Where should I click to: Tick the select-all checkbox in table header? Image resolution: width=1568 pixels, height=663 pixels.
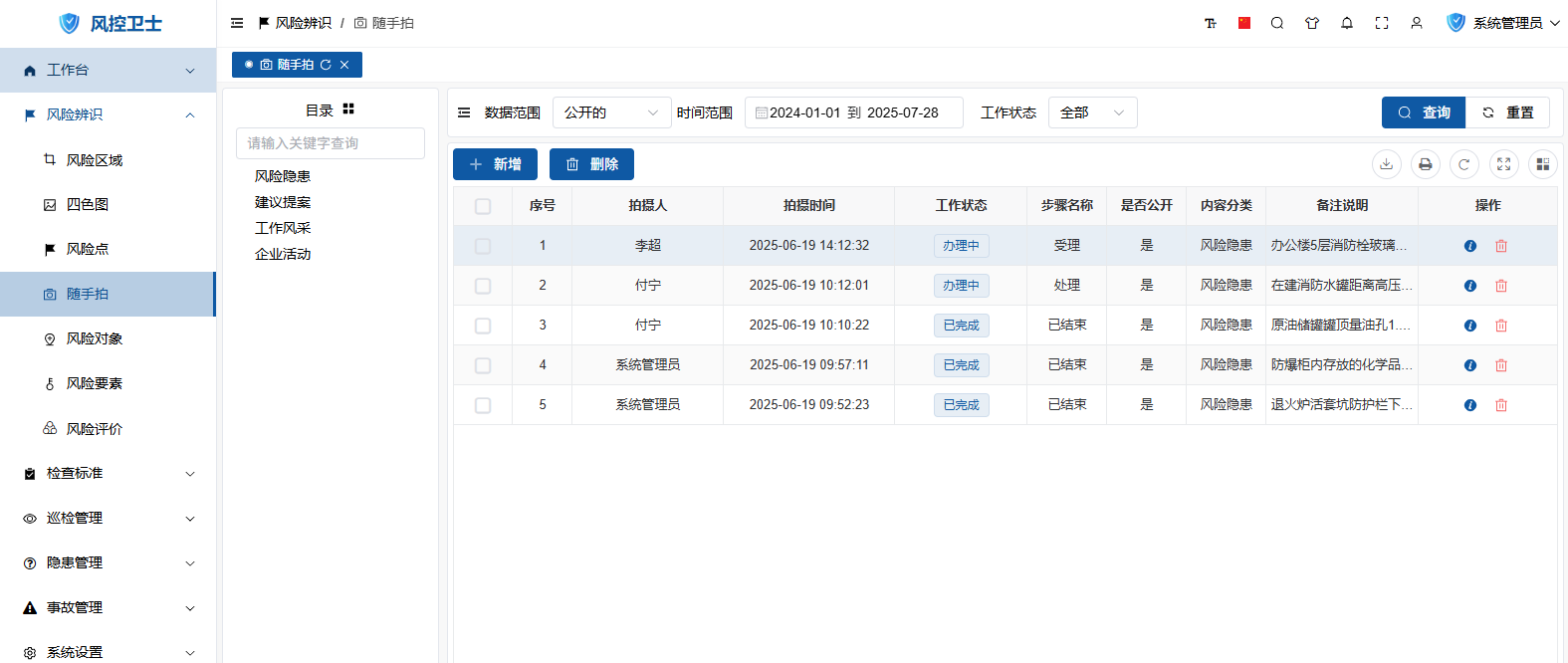[x=483, y=206]
